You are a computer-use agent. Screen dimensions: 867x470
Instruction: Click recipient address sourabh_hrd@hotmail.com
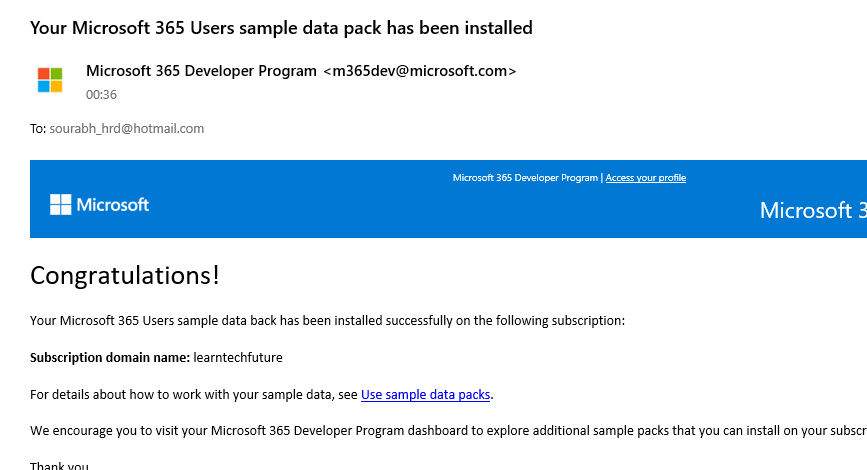(x=127, y=129)
